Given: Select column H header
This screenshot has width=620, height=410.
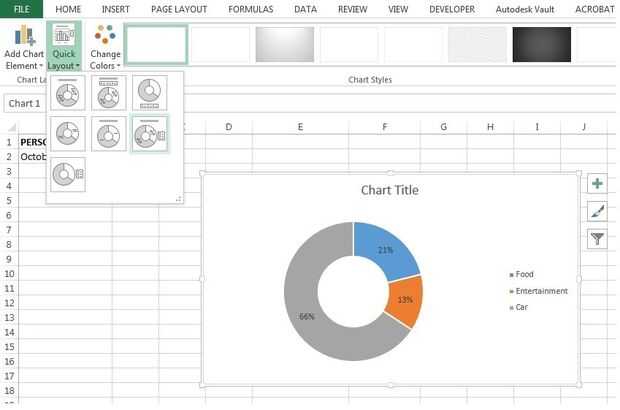Looking at the screenshot, I should tap(490, 127).
